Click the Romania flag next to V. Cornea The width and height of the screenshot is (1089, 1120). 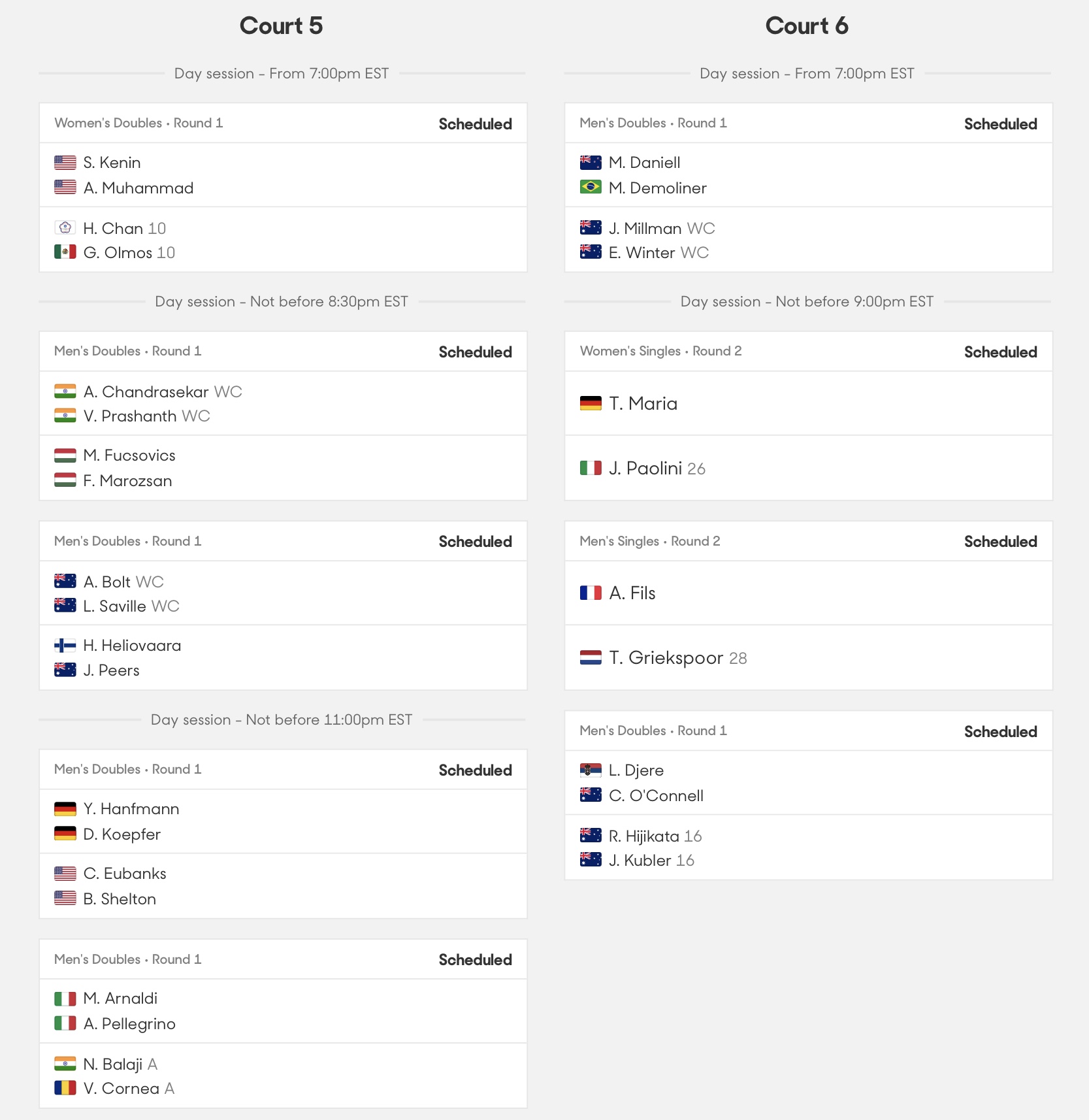pyautogui.click(x=65, y=1088)
